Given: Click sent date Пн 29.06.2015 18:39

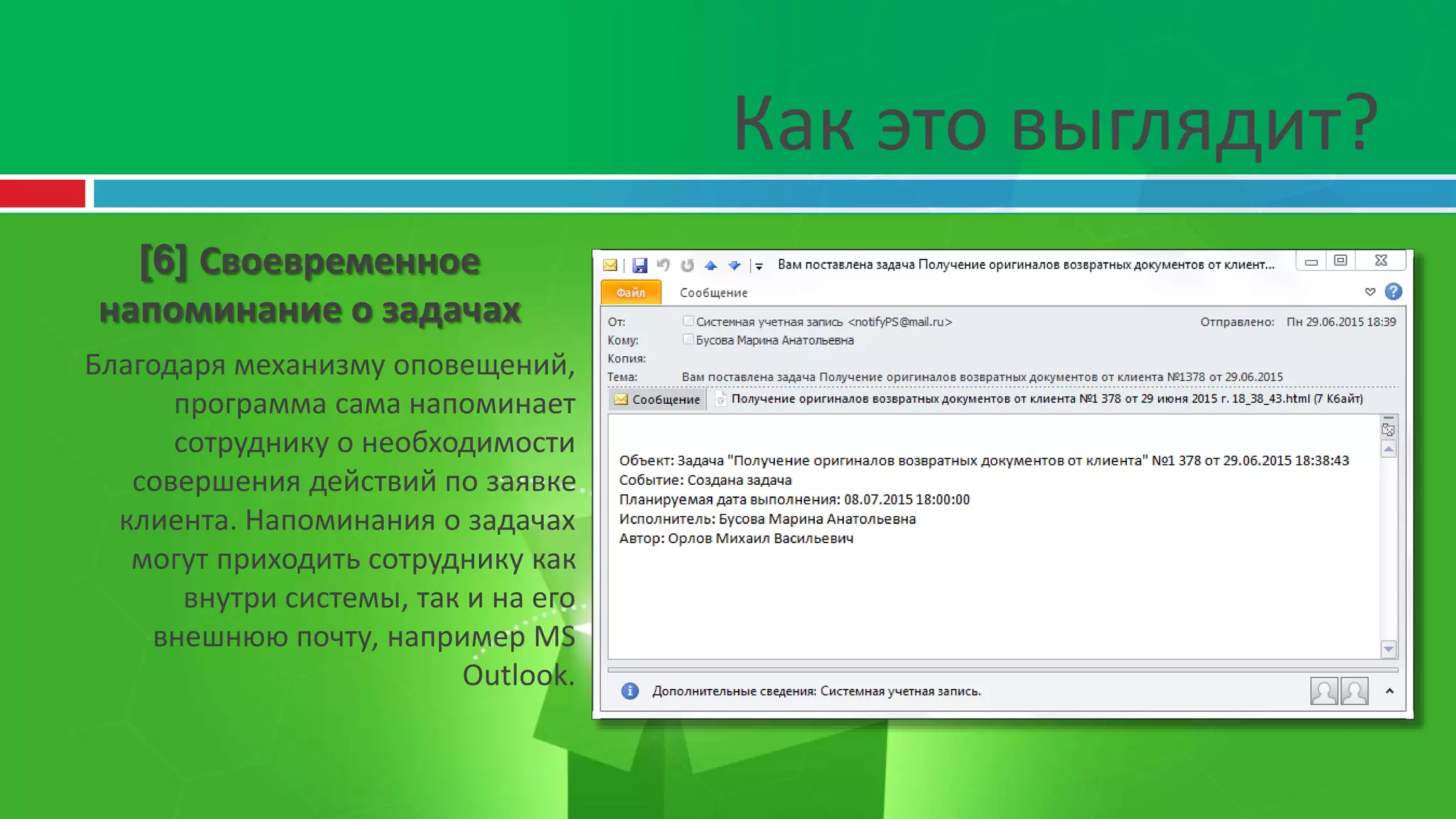Looking at the screenshot, I should tap(1341, 322).
